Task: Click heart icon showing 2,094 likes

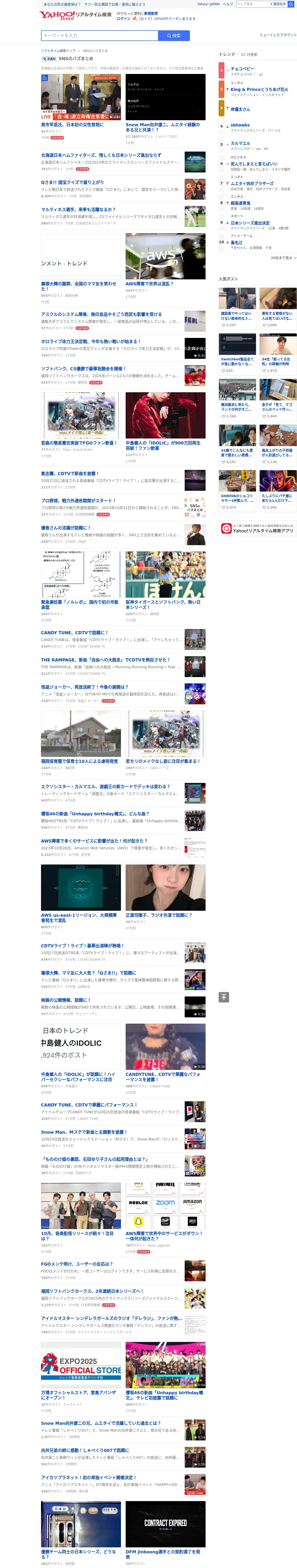Action: (x=264, y=508)
